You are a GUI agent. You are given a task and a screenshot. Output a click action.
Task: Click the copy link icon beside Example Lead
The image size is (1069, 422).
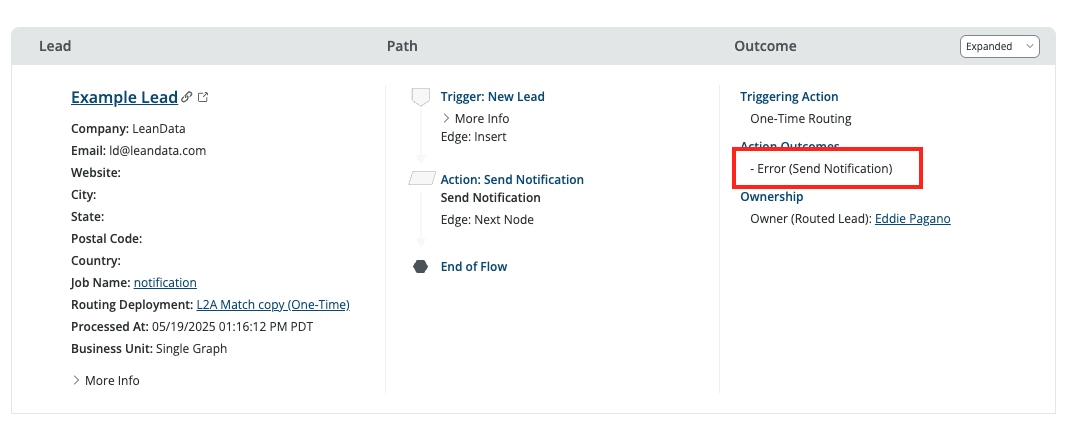187,98
